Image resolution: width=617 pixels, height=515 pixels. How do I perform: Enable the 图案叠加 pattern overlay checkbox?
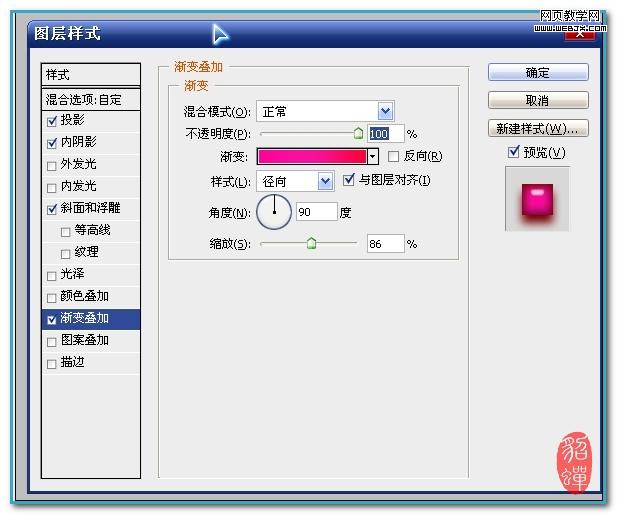pos(52,342)
